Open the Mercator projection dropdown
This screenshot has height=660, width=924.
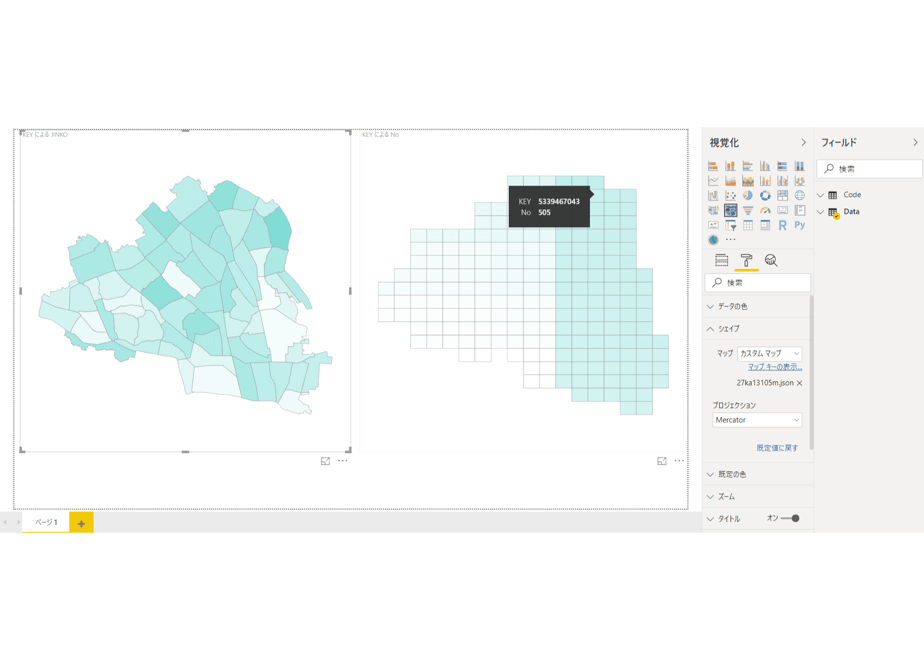(757, 420)
